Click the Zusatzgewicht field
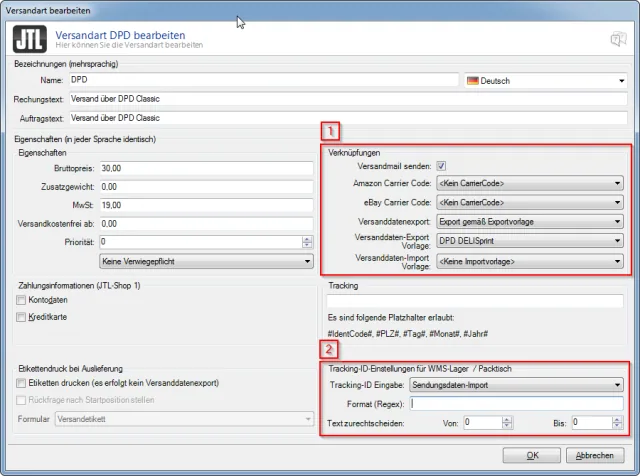640x476 pixels. tap(207, 187)
